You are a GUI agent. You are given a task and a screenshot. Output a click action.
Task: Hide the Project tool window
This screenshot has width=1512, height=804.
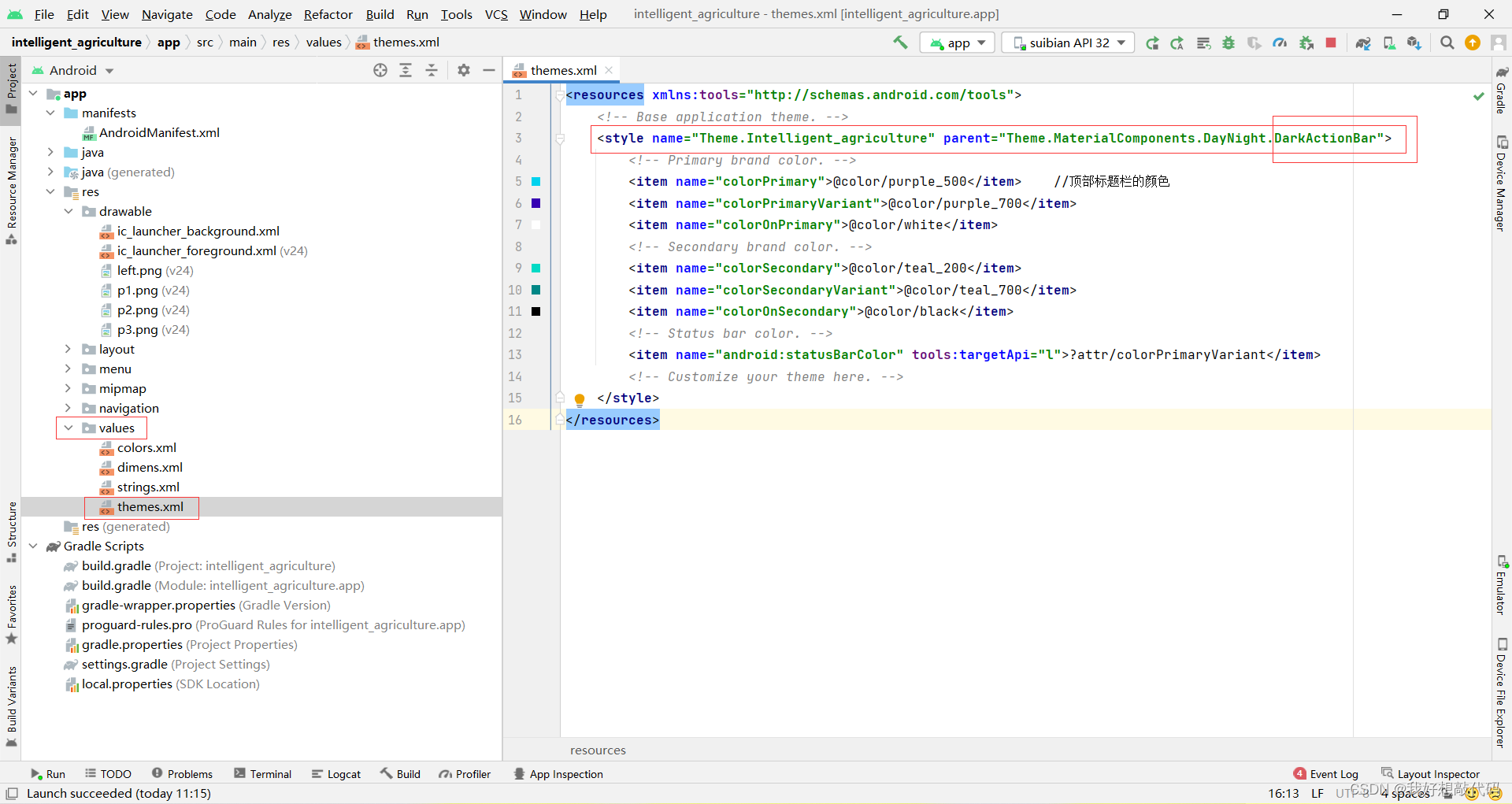coord(489,70)
